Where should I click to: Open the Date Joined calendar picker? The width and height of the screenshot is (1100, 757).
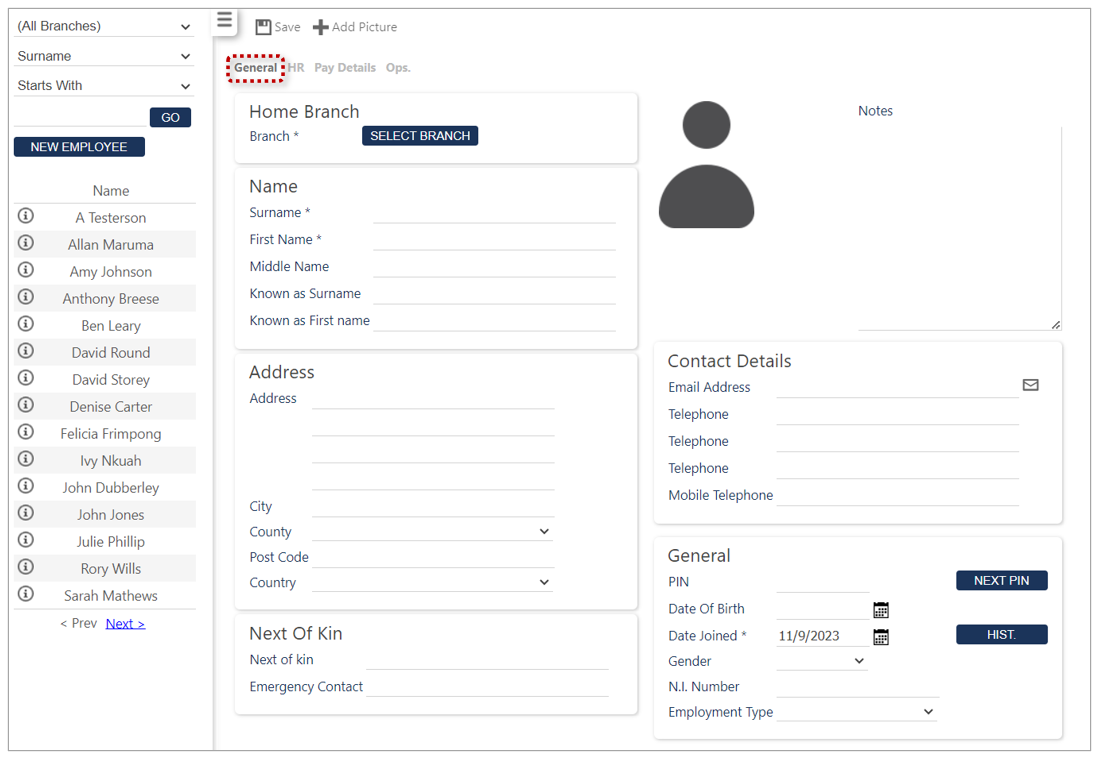[881, 637]
